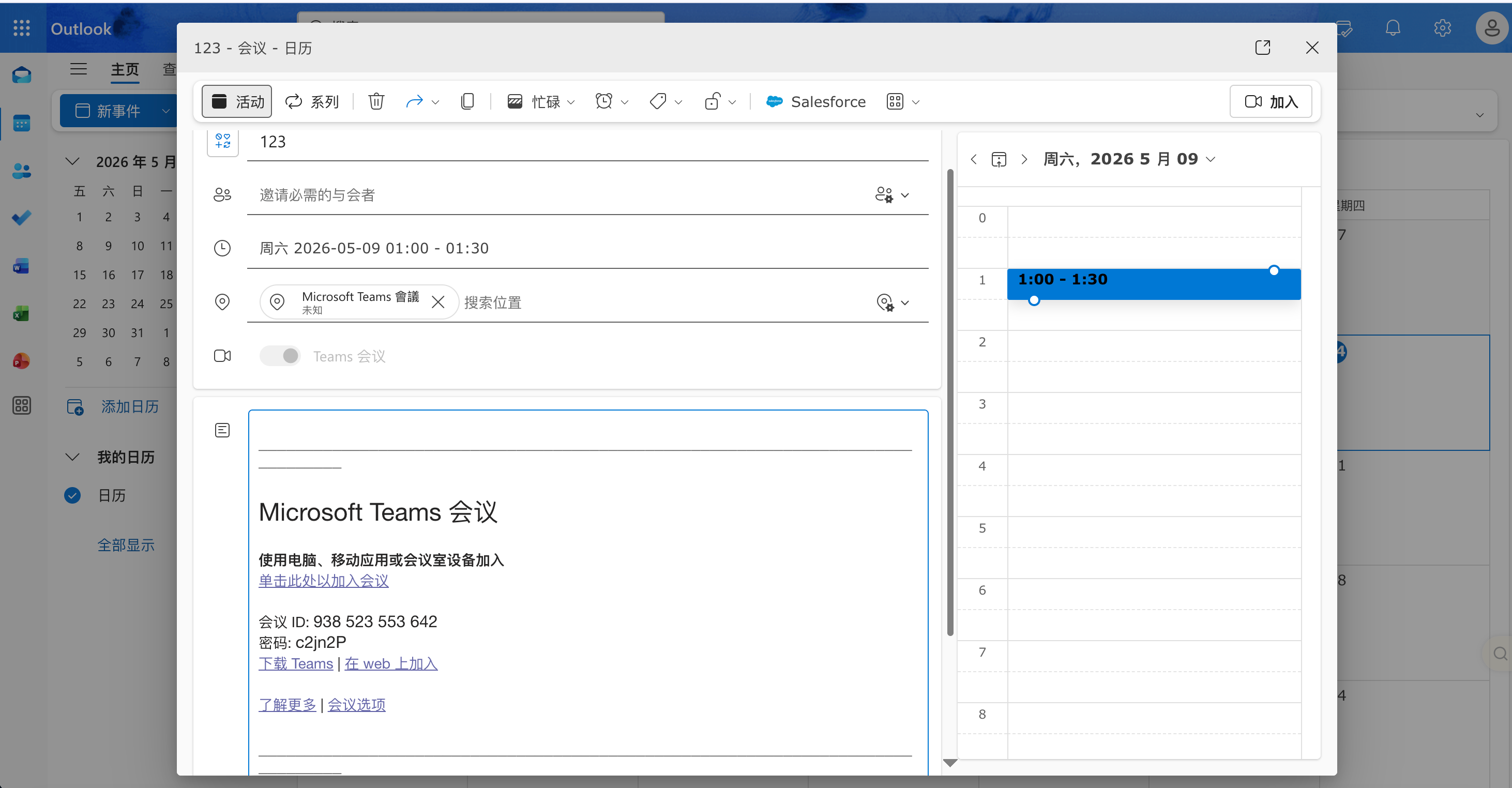1512x788 pixels.
Task: Expand the forward options dropdown arrow
Action: (x=435, y=102)
